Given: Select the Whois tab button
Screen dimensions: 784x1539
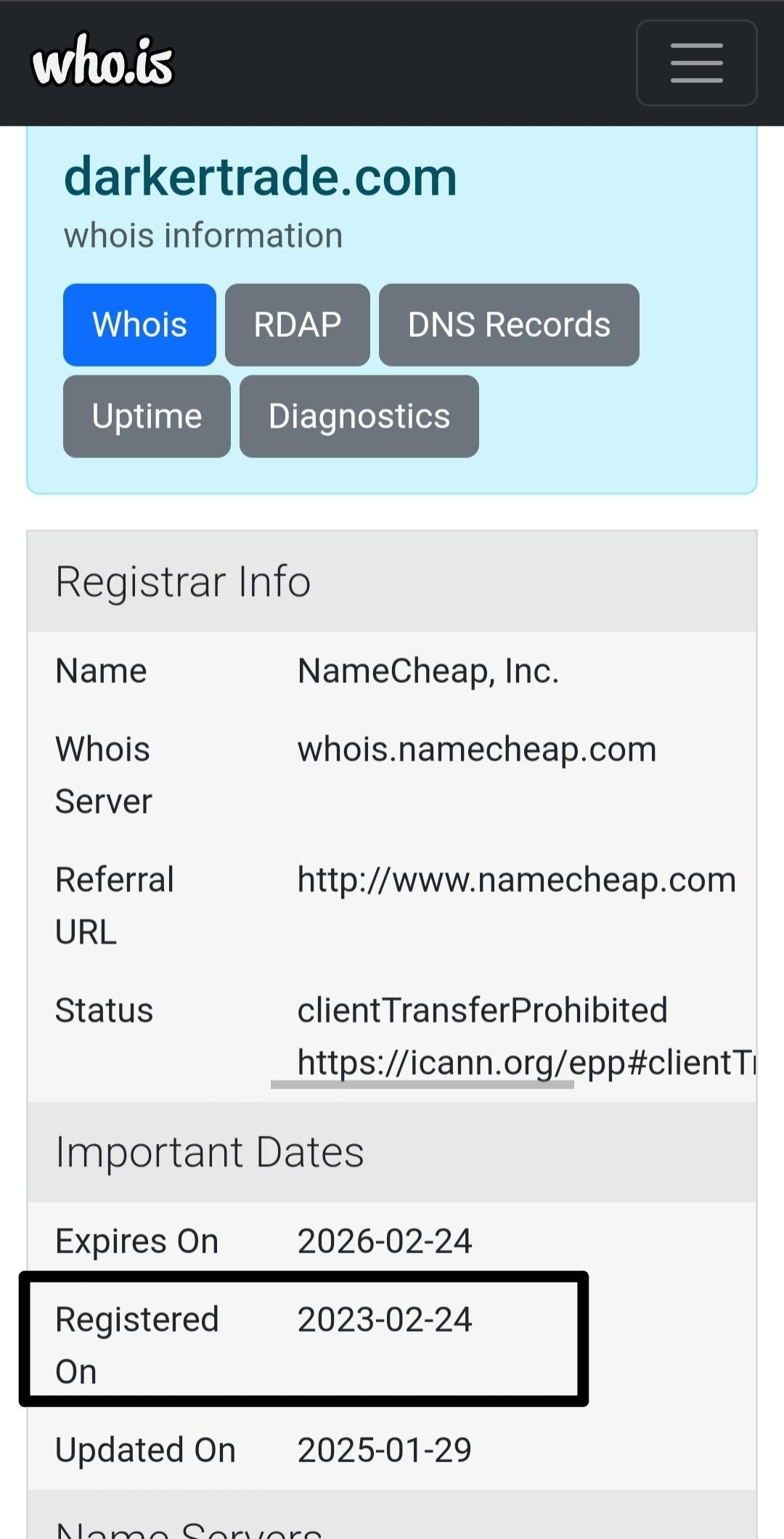Looking at the screenshot, I should click(139, 324).
